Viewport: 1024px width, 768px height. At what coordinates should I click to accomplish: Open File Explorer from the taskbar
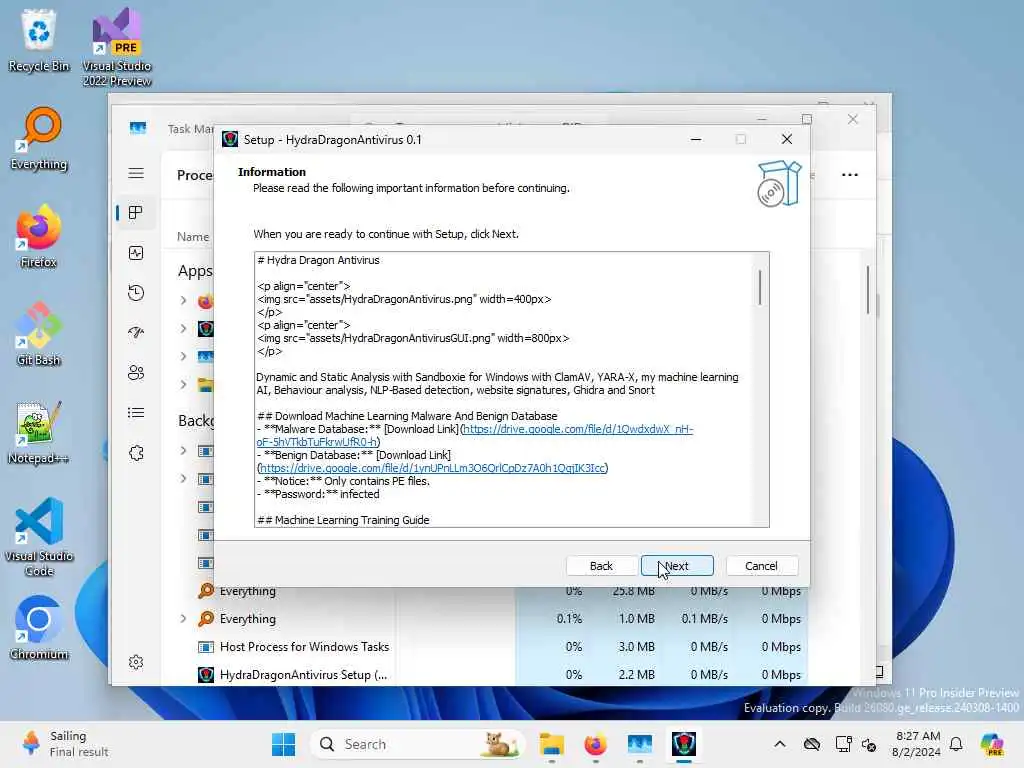(552, 744)
